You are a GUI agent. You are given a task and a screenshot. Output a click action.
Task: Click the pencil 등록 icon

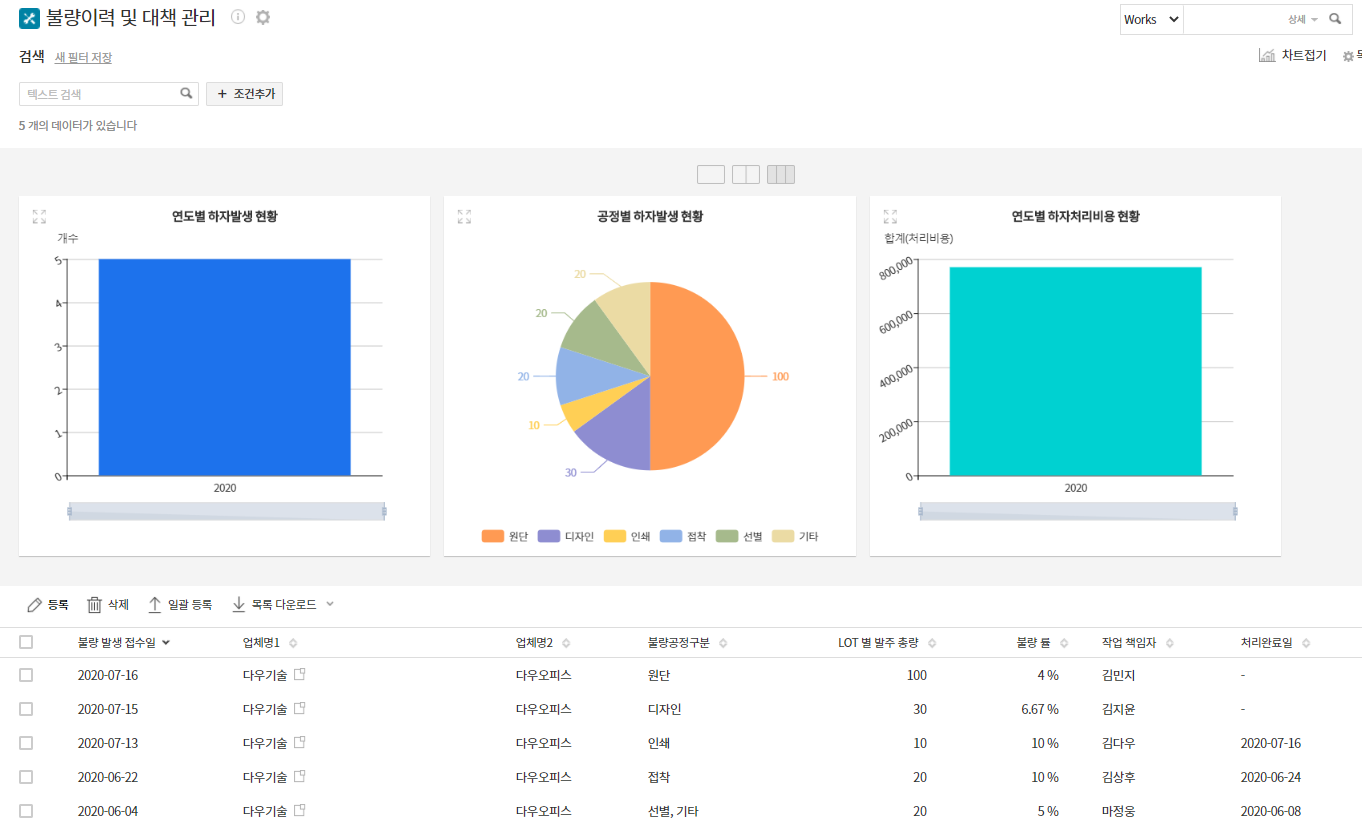click(35, 605)
